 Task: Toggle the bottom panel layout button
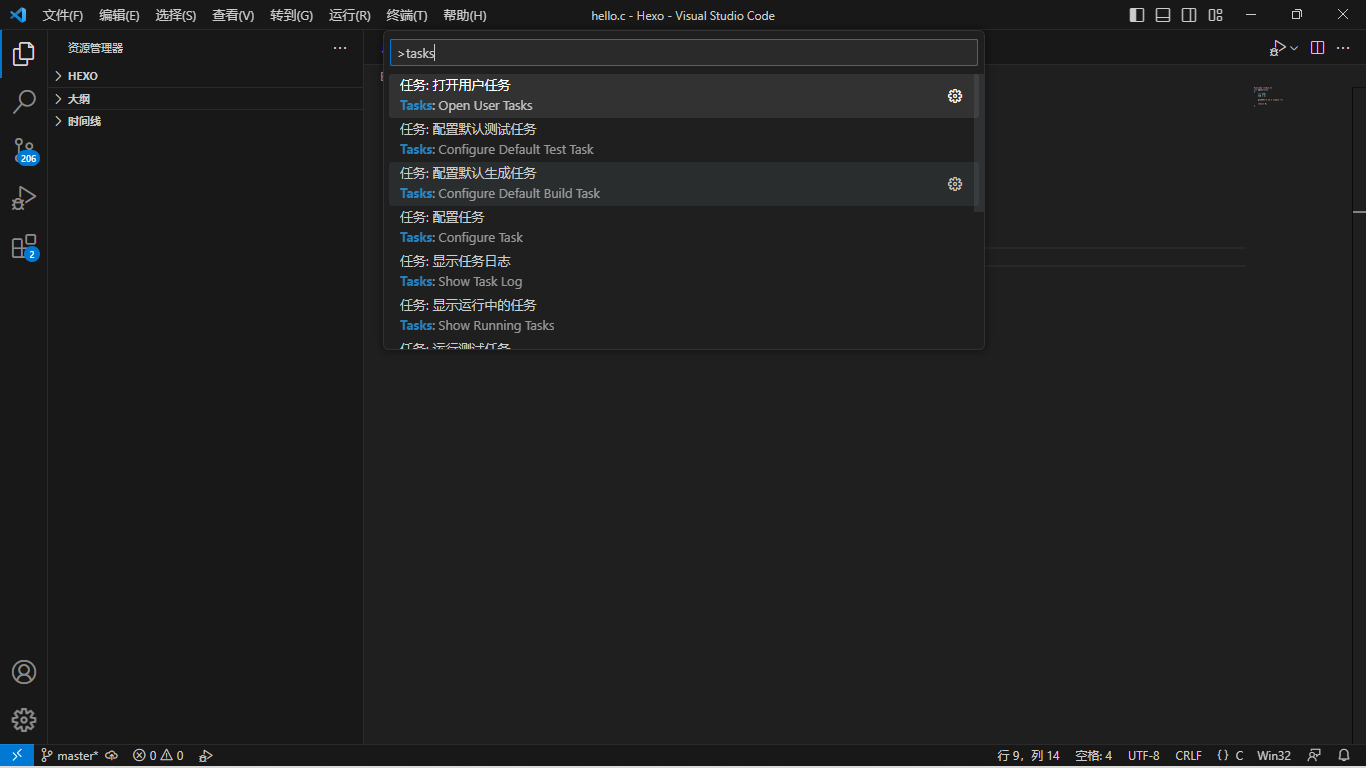(1163, 15)
